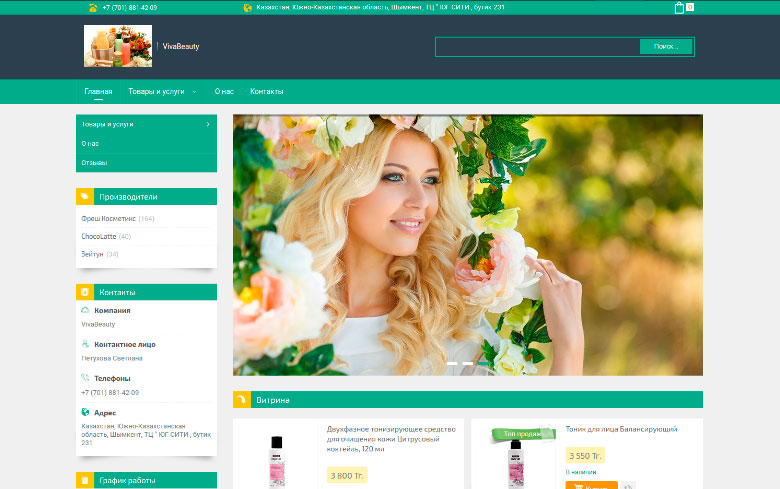The width and height of the screenshot is (780, 489).
Task: Click the globe icon next to Адрес
Action: click(85, 412)
